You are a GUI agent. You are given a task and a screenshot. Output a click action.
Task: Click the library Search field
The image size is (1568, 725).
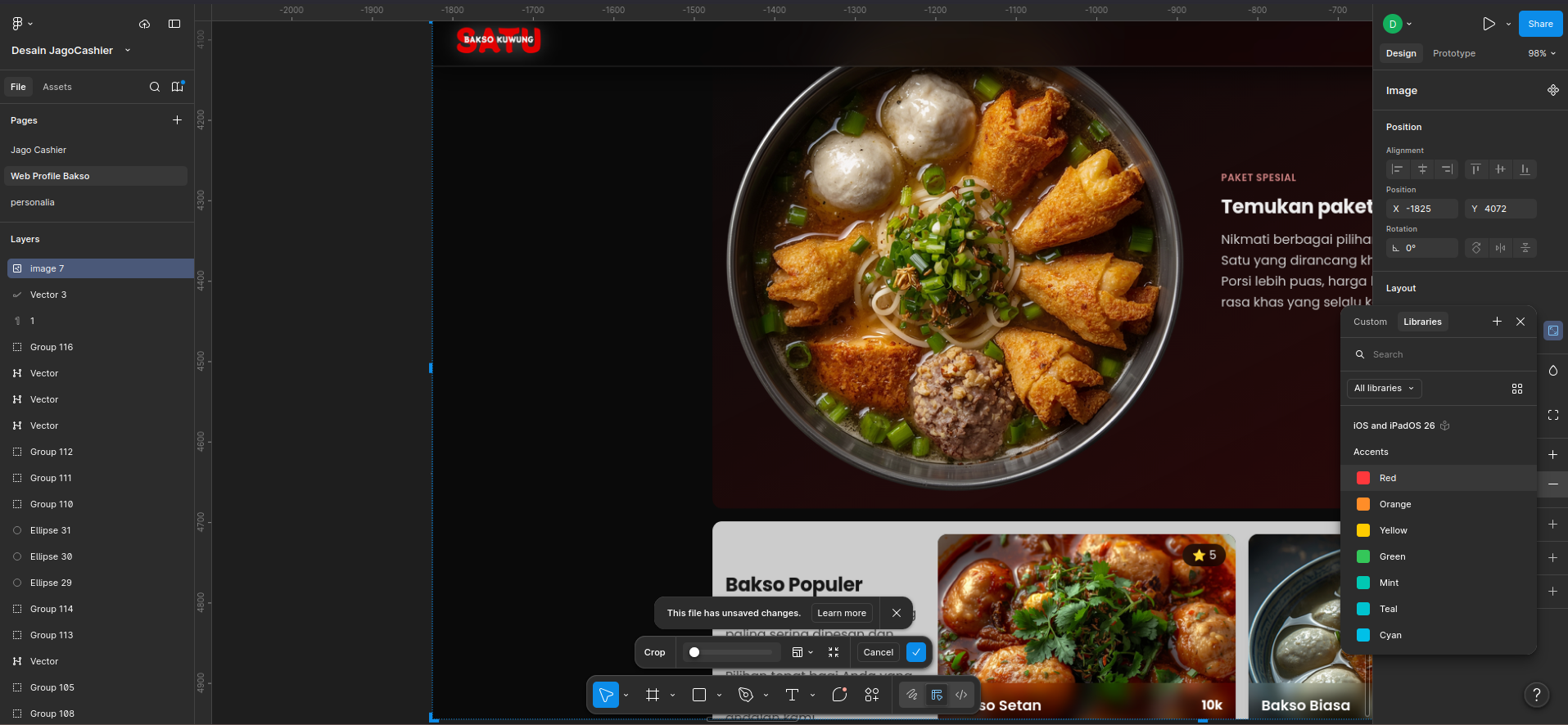pos(1439,354)
